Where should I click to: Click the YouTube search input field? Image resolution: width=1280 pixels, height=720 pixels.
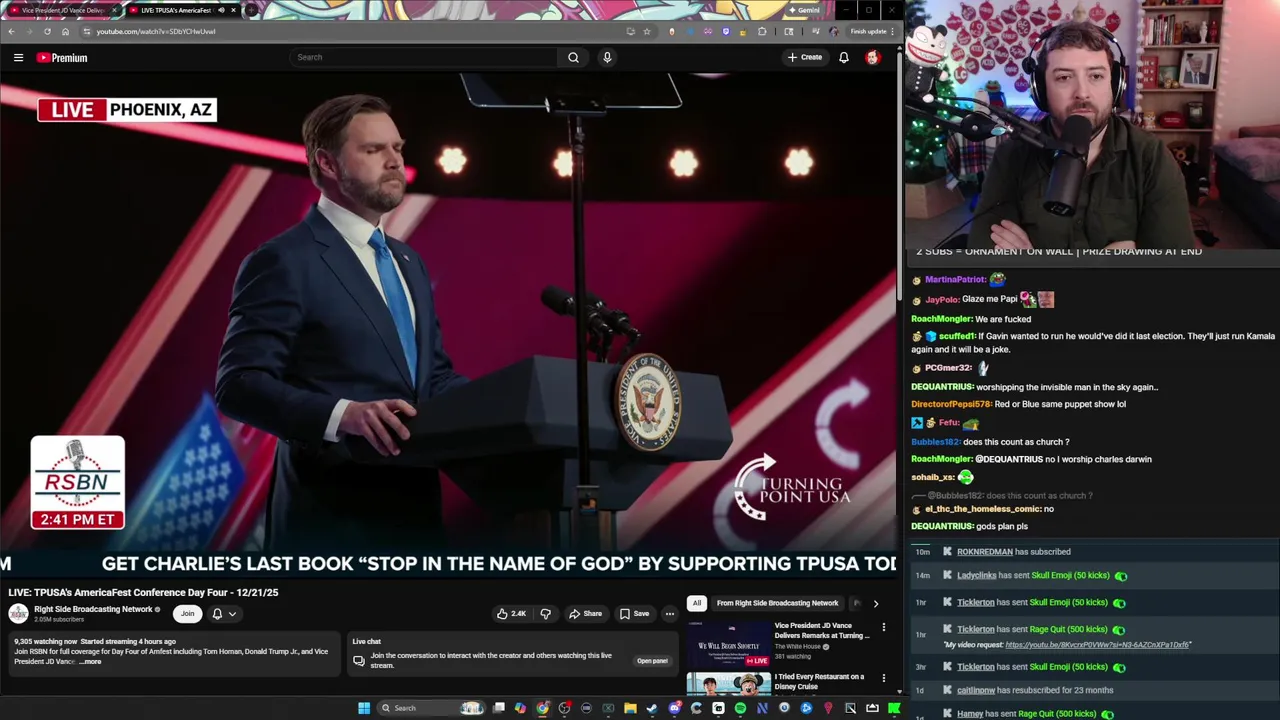pyautogui.click(x=423, y=57)
